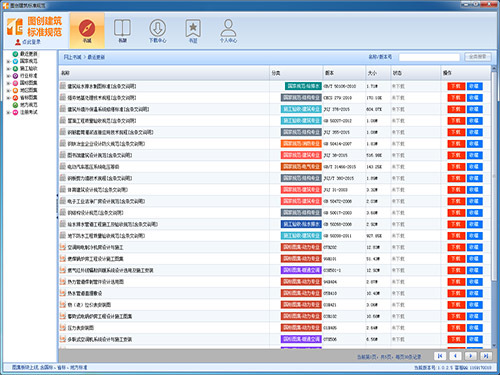This screenshot has width=500, height=375.
Task: Click the name/version search input field
Action: coord(429,57)
